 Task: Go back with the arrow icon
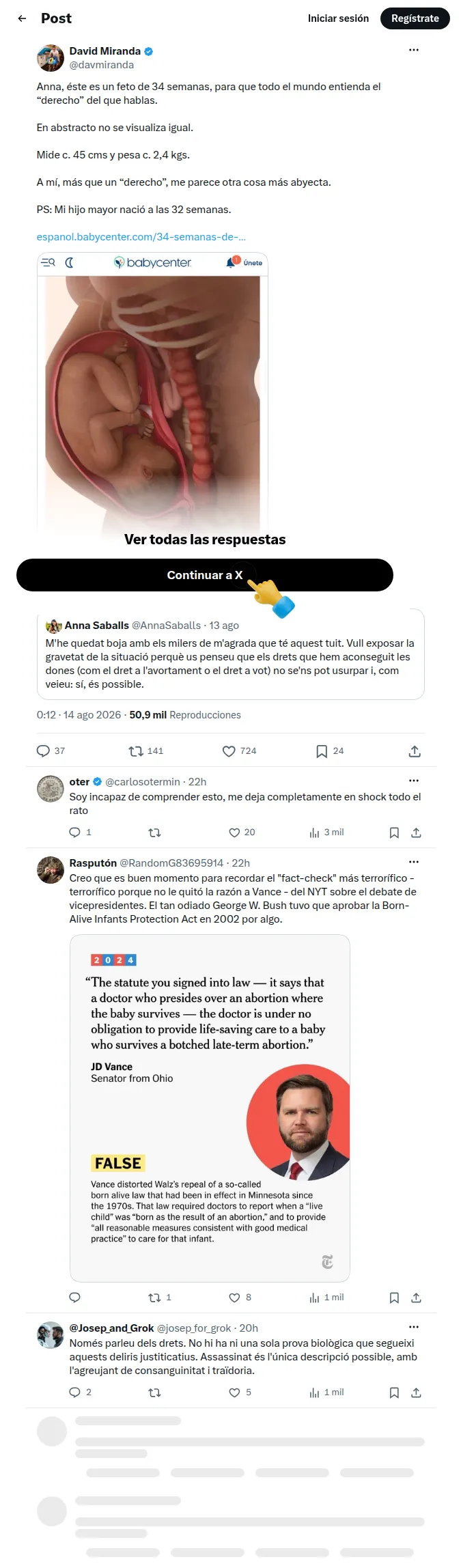coord(23,18)
